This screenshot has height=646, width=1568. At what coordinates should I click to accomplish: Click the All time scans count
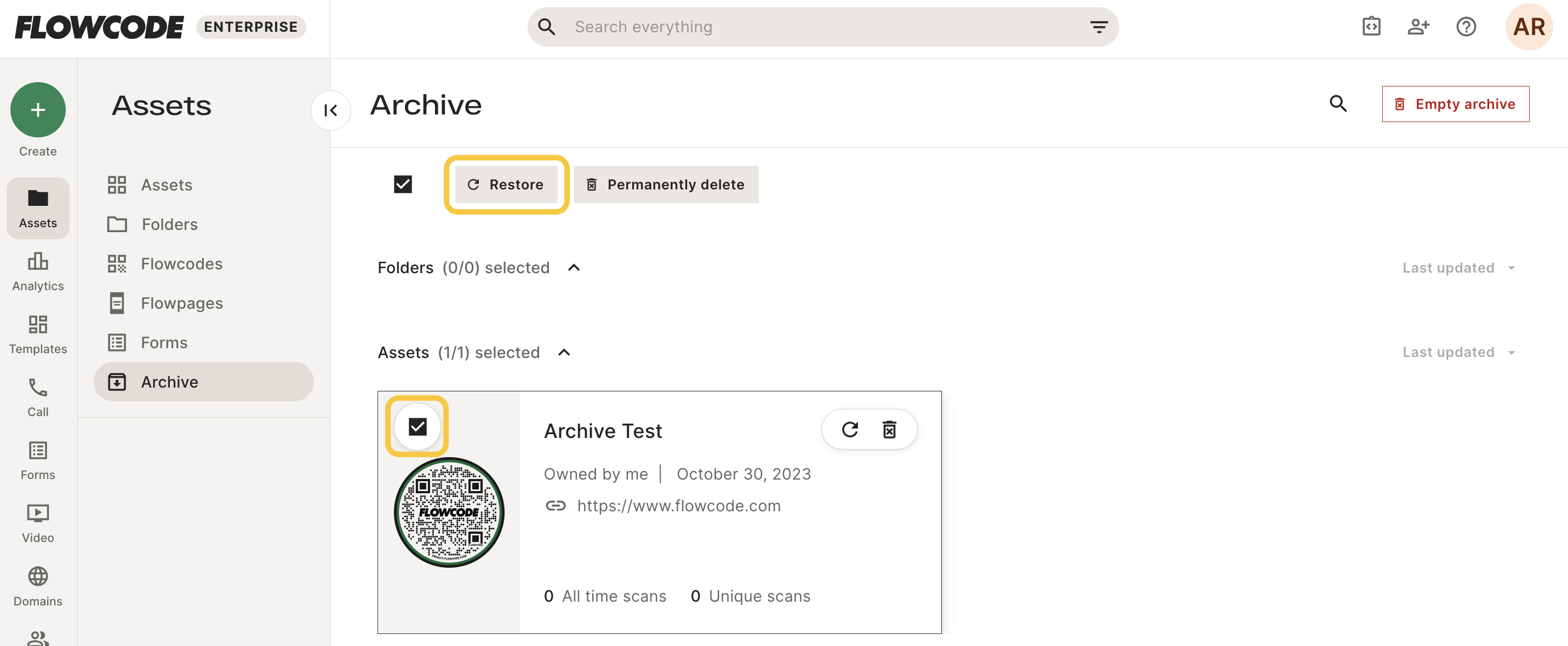tap(605, 596)
